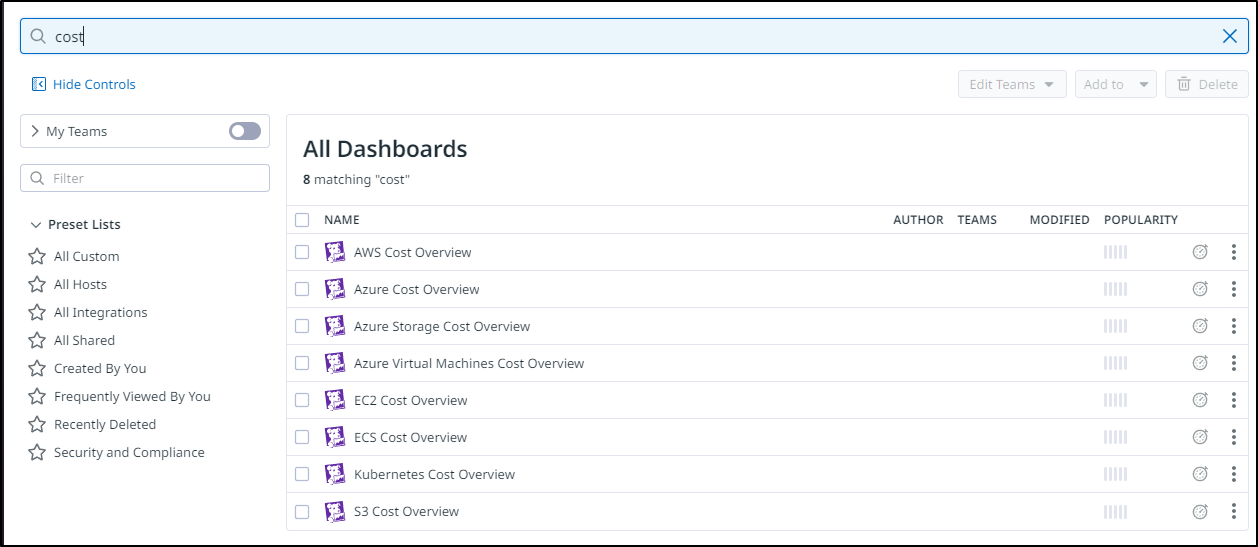Open three-dot menu for Azure Cost Overview
The height and width of the screenshot is (547, 1258).
click(1234, 289)
